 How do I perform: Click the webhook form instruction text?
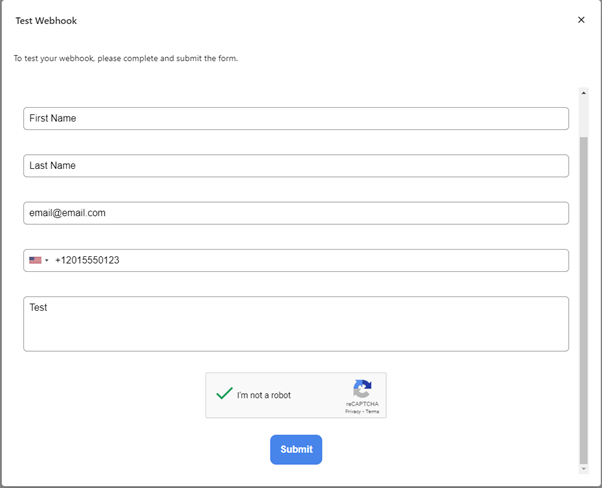tap(126, 58)
